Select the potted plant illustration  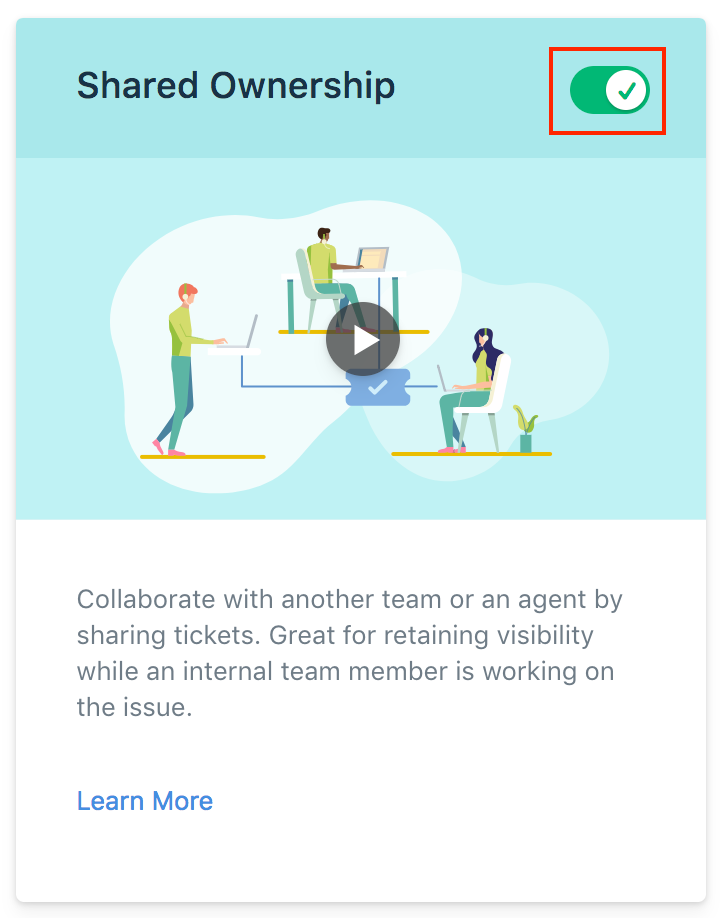pyautogui.click(x=525, y=429)
